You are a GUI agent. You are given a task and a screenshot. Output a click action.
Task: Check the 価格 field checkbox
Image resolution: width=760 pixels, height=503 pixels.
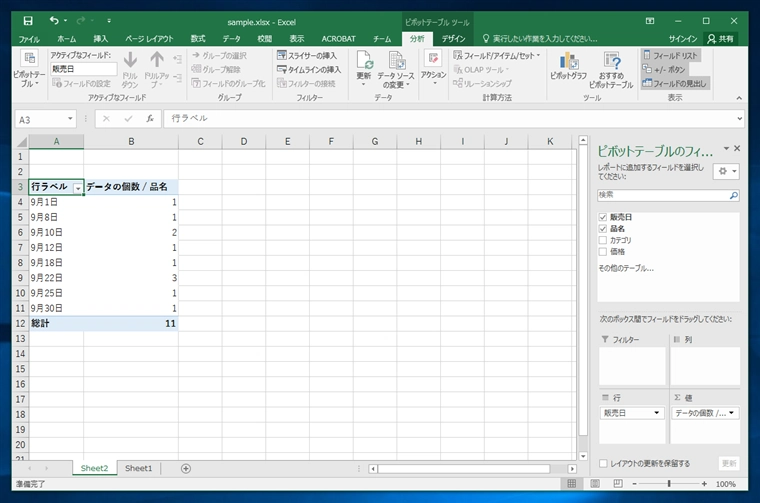pyautogui.click(x=602, y=252)
